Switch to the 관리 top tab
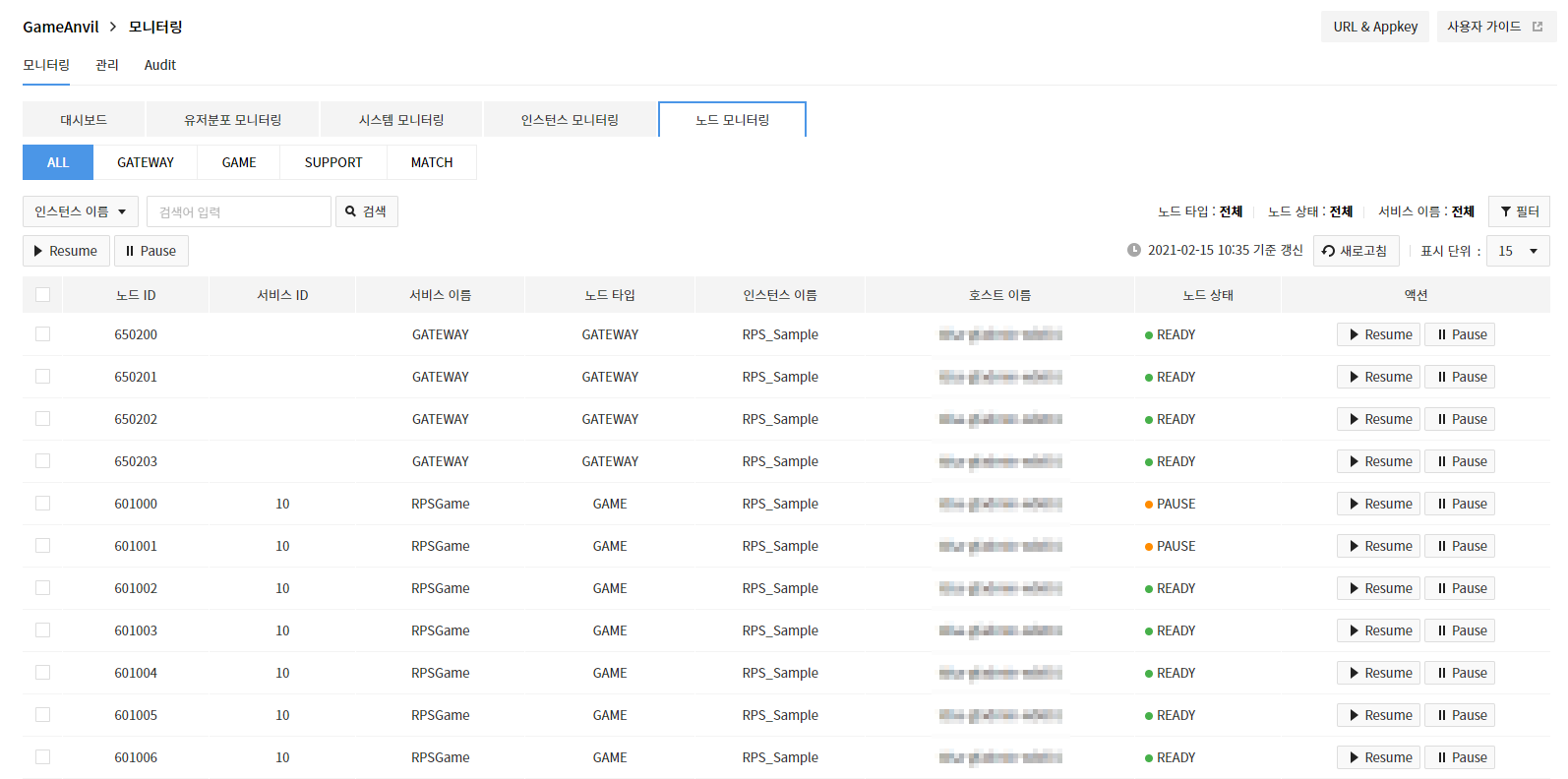 pos(107,65)
